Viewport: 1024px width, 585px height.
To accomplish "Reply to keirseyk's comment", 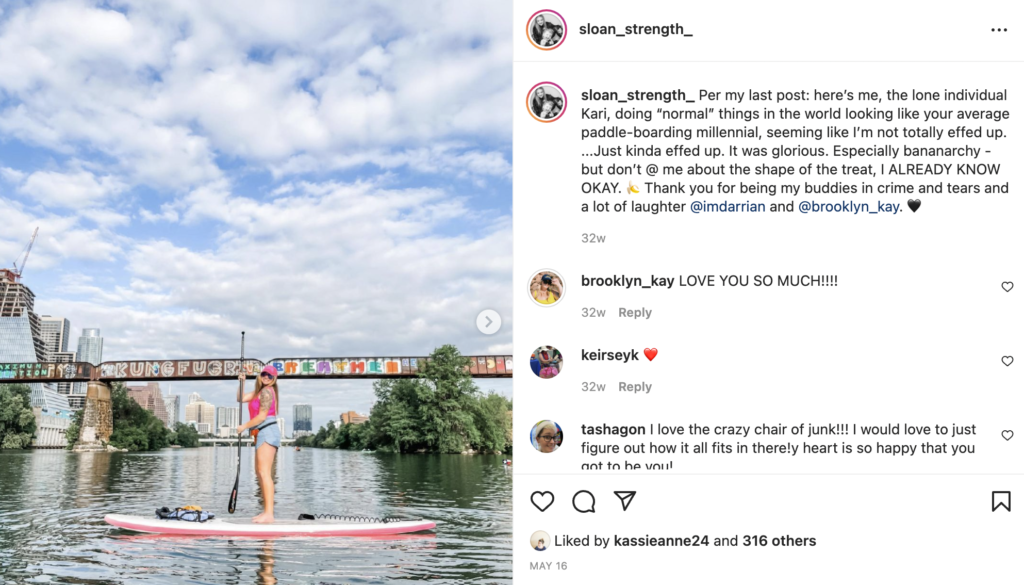I will click(x=635, y=387).
